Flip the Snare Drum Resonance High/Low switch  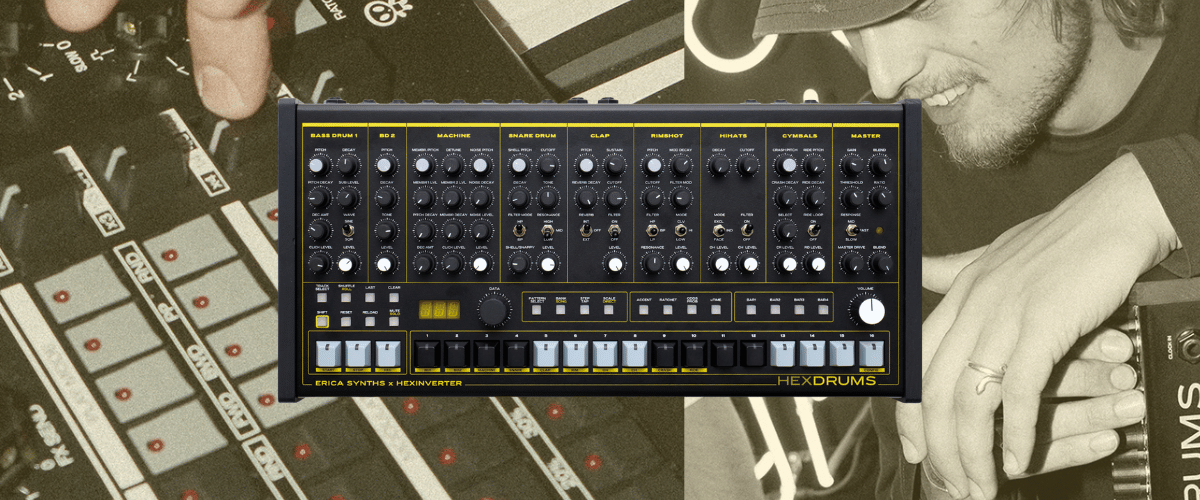[548, 232]
